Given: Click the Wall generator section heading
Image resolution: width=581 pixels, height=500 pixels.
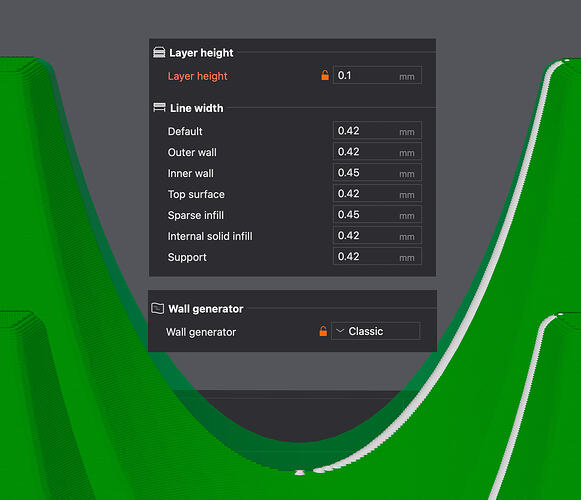Looking at the screenshot, I should [206, 309].
